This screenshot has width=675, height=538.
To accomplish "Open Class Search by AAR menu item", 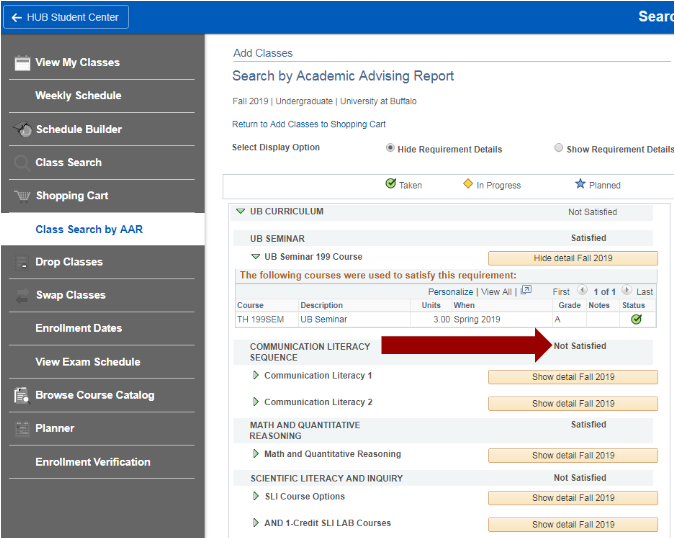I will click(x=89, y=229).
